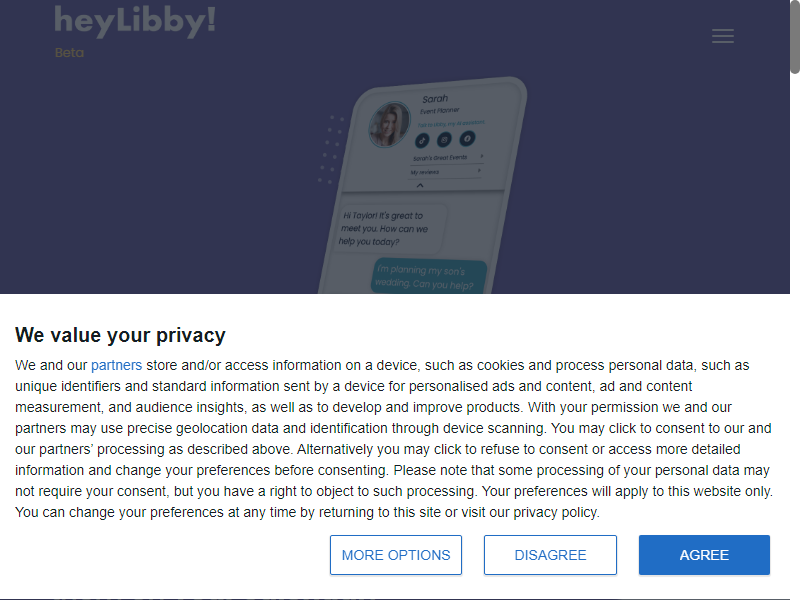800x600 pixels.
Task: Click the AGREE button
Action: 704,555
